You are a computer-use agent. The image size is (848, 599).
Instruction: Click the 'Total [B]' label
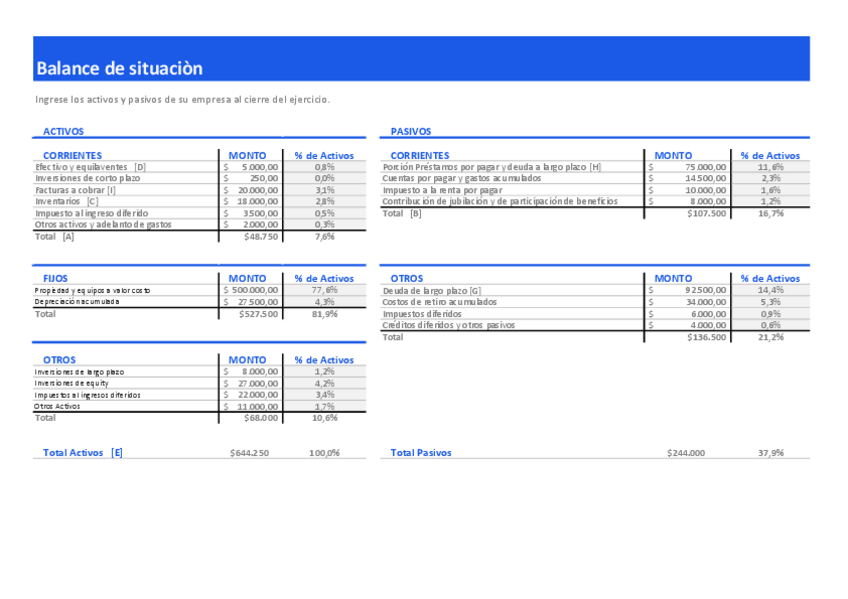click(402, 214)
